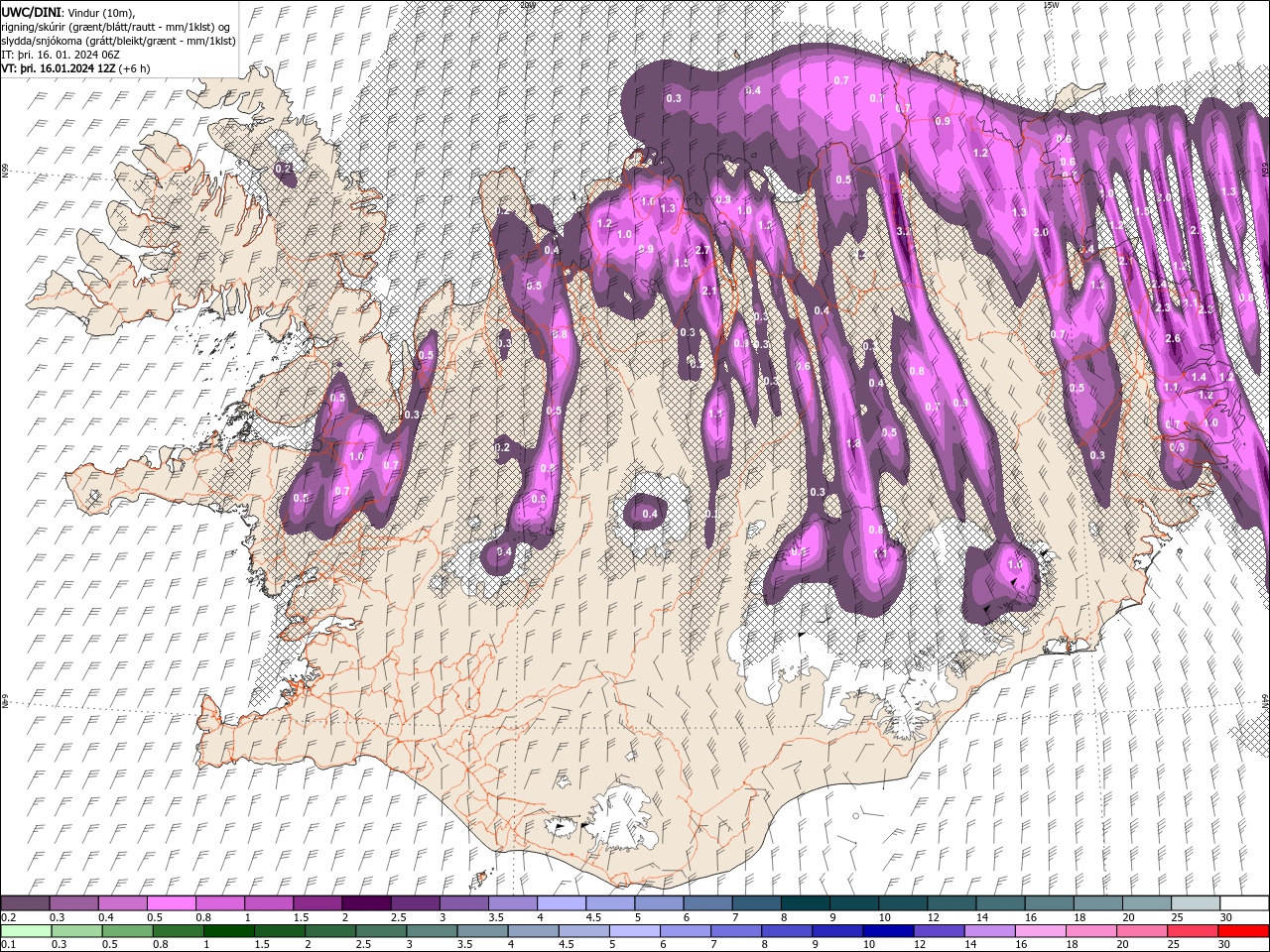
Task: Click the 'VT: þri. 16.01.2024 12Z' valid time
Action: click(x=59, y=68)
